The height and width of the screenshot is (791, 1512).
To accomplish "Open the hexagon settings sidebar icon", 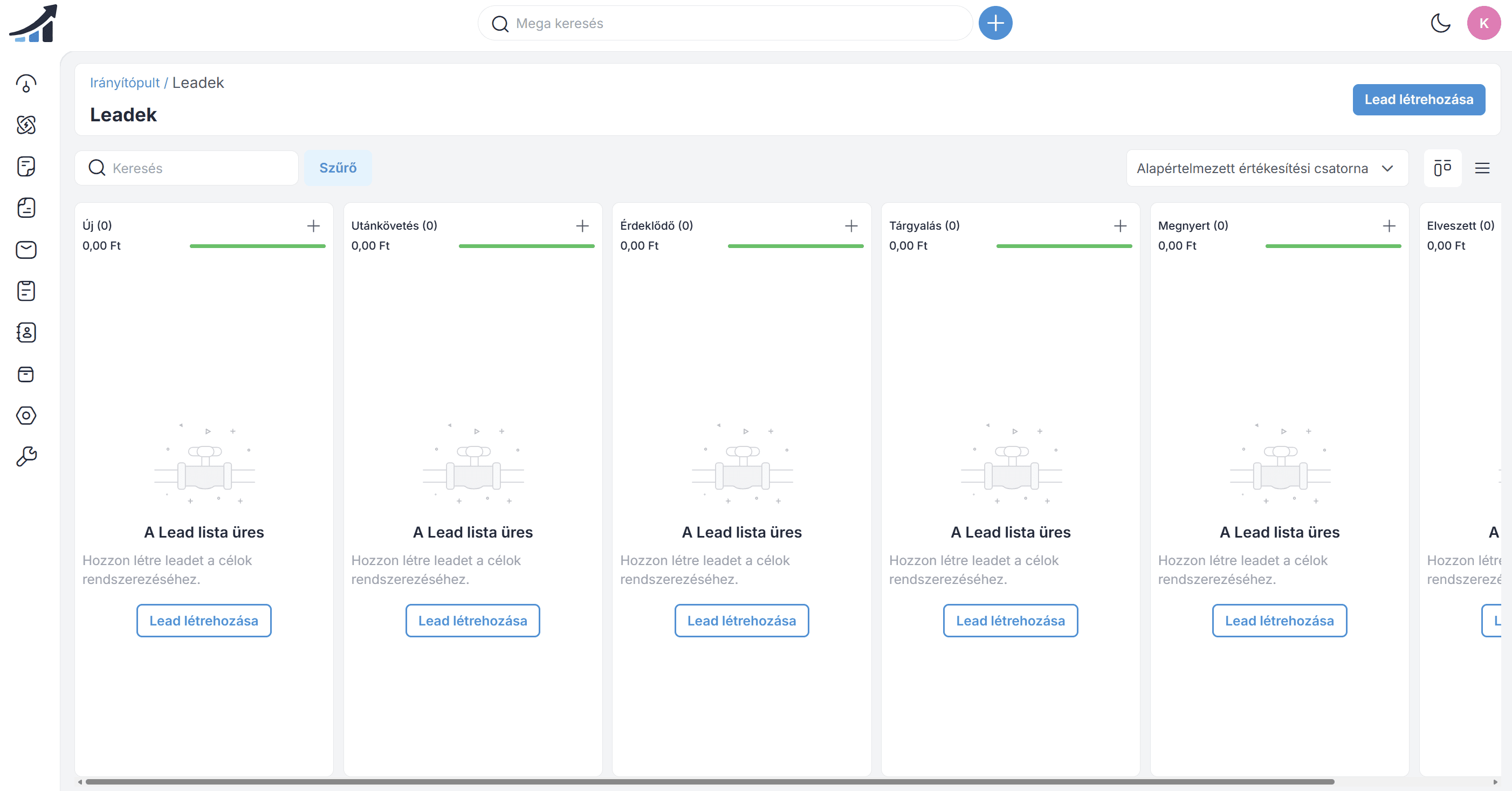I will tap(26, 416).
